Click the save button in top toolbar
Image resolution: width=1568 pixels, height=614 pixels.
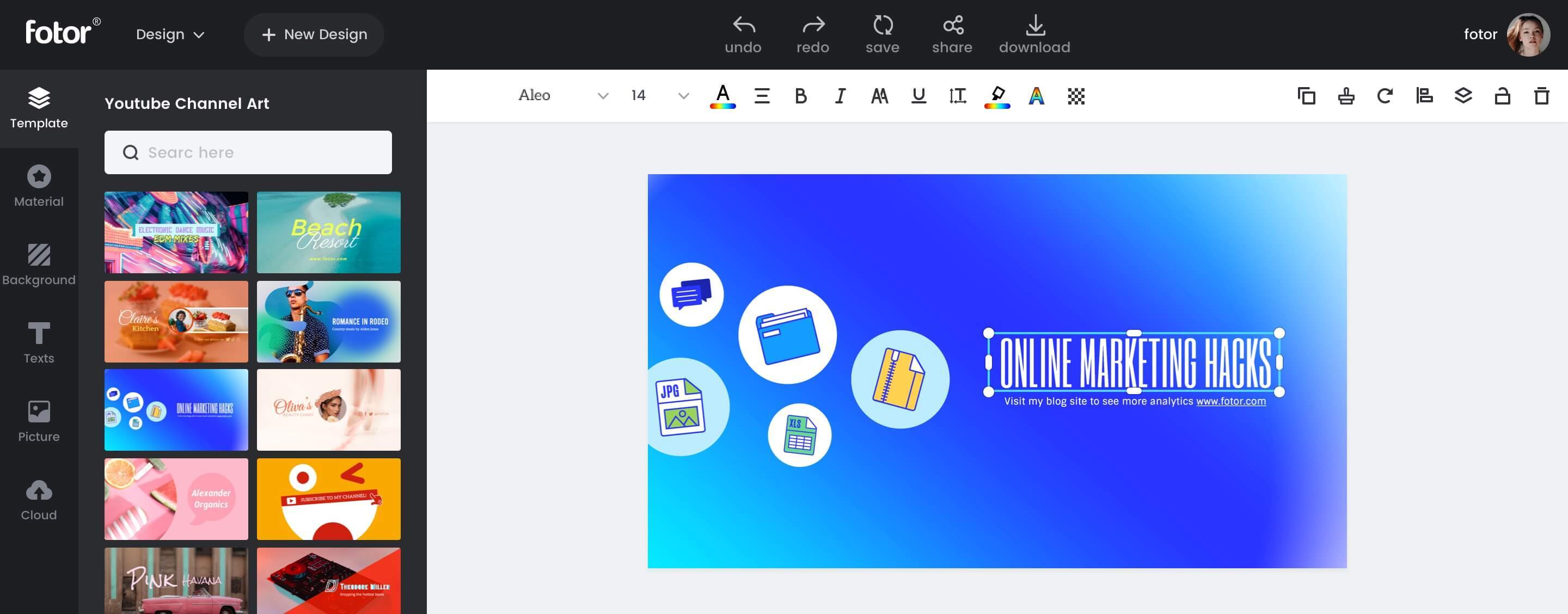pos(881,35)
